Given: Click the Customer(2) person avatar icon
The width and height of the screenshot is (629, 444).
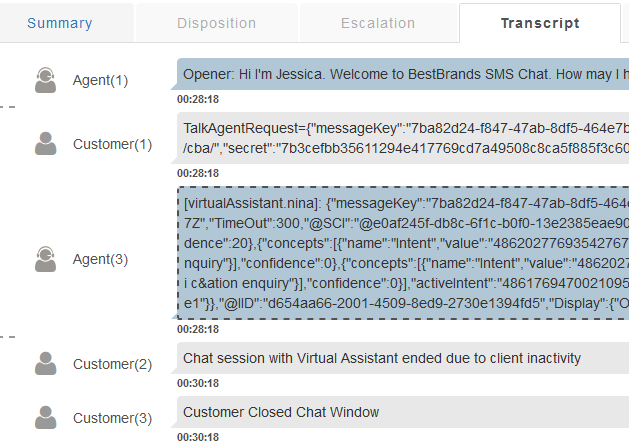Looking at the screenshot, I should [x=45, y=363].
